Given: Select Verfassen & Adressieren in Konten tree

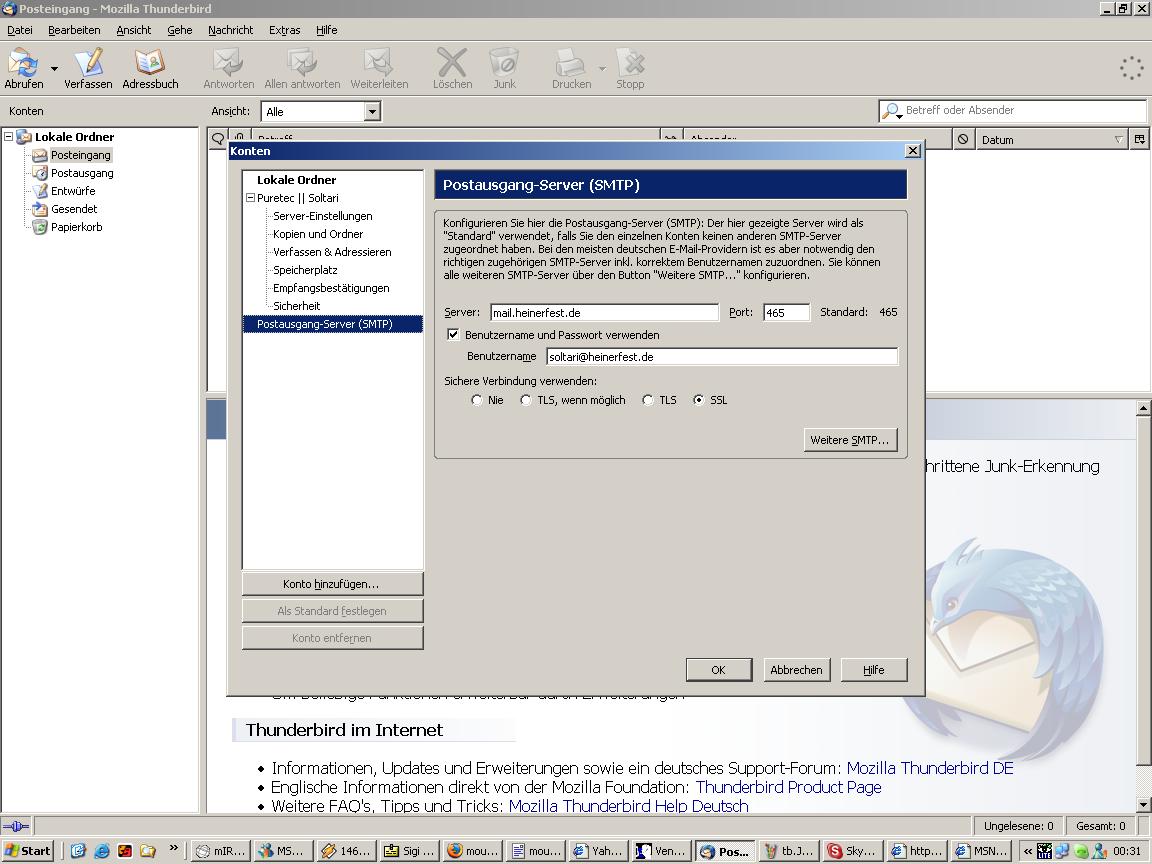Looking at the screenshot, I should tap(332, 252).
